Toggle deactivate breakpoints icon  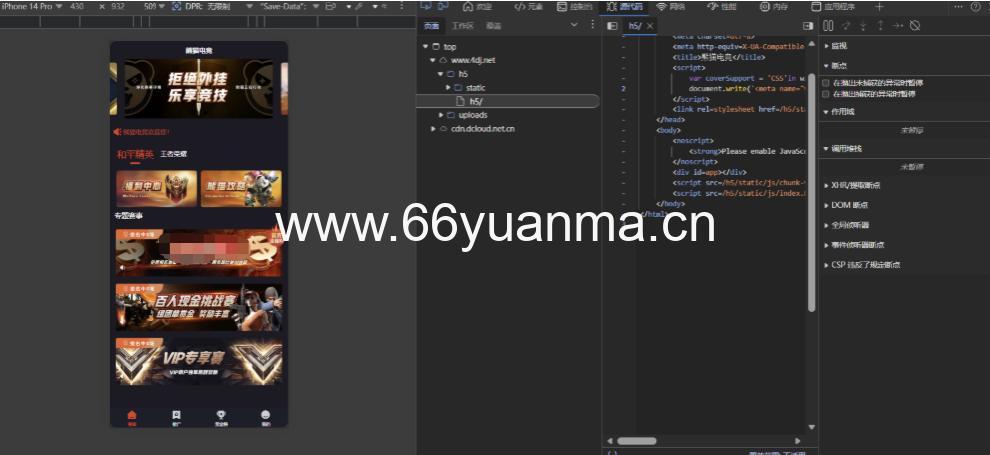915,26
